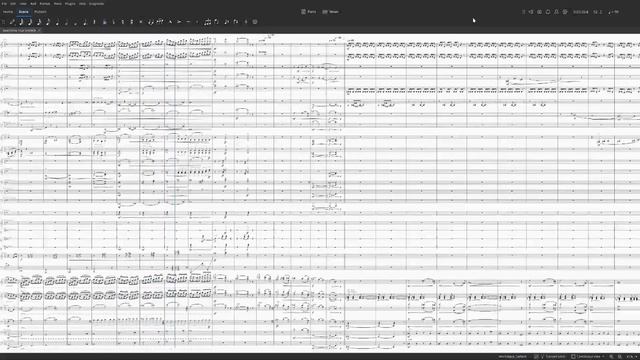Start playback with Play button
This screenshot has width=640, height=360.
coord(540,12)
